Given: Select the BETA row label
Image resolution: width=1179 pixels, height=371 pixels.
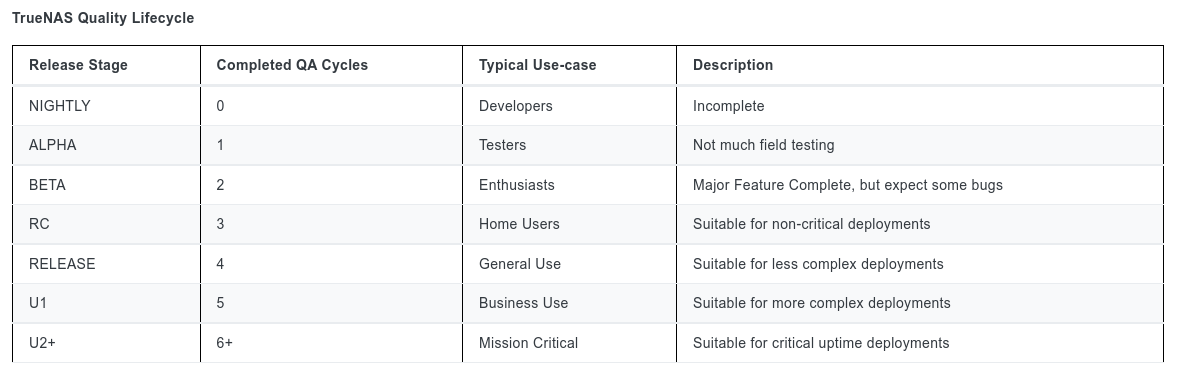Looking at the screenshot, I should [x=47, y=185].
